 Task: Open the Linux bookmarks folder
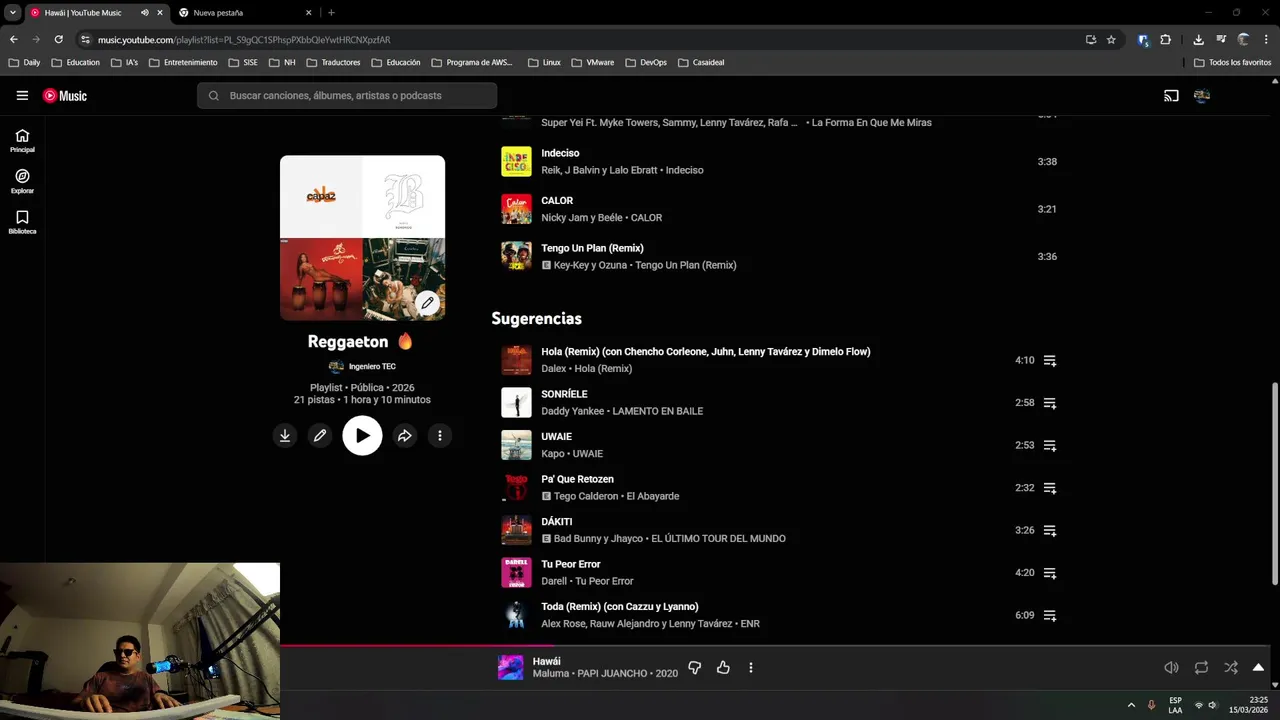(544, 62)
